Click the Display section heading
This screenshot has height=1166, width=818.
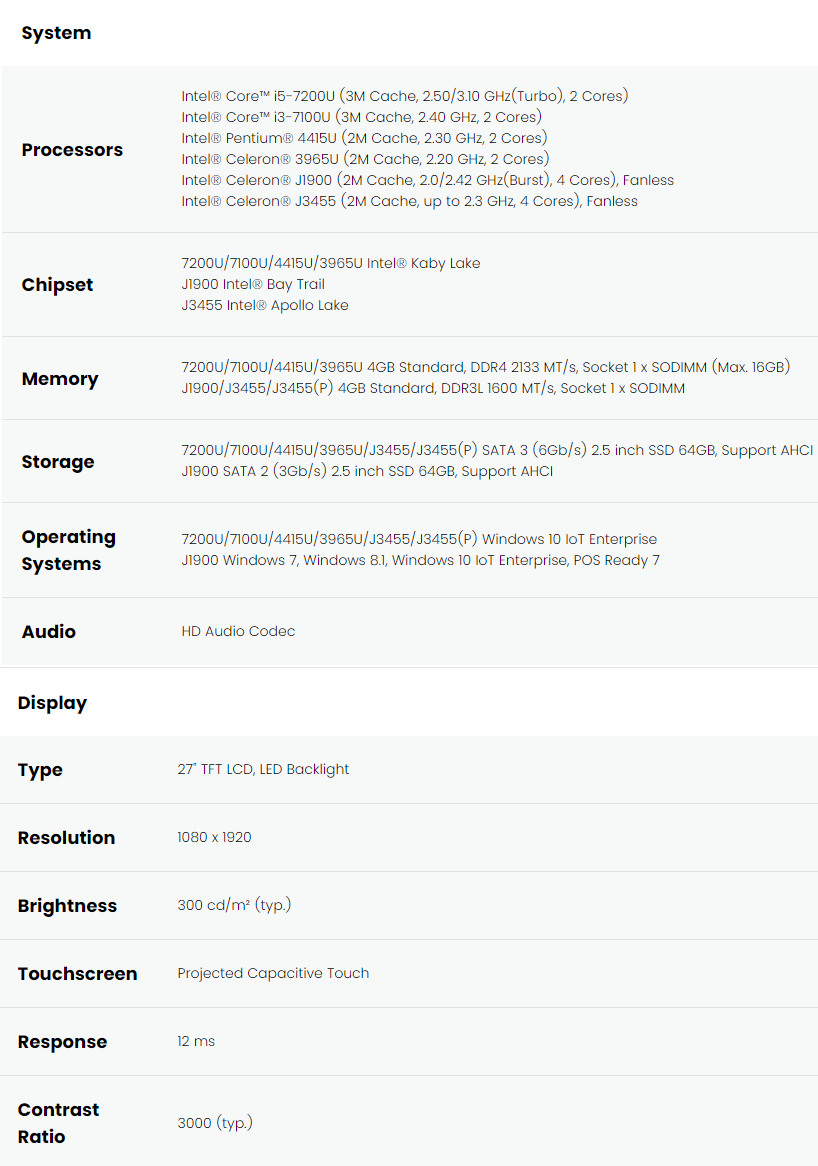(52, 703)
